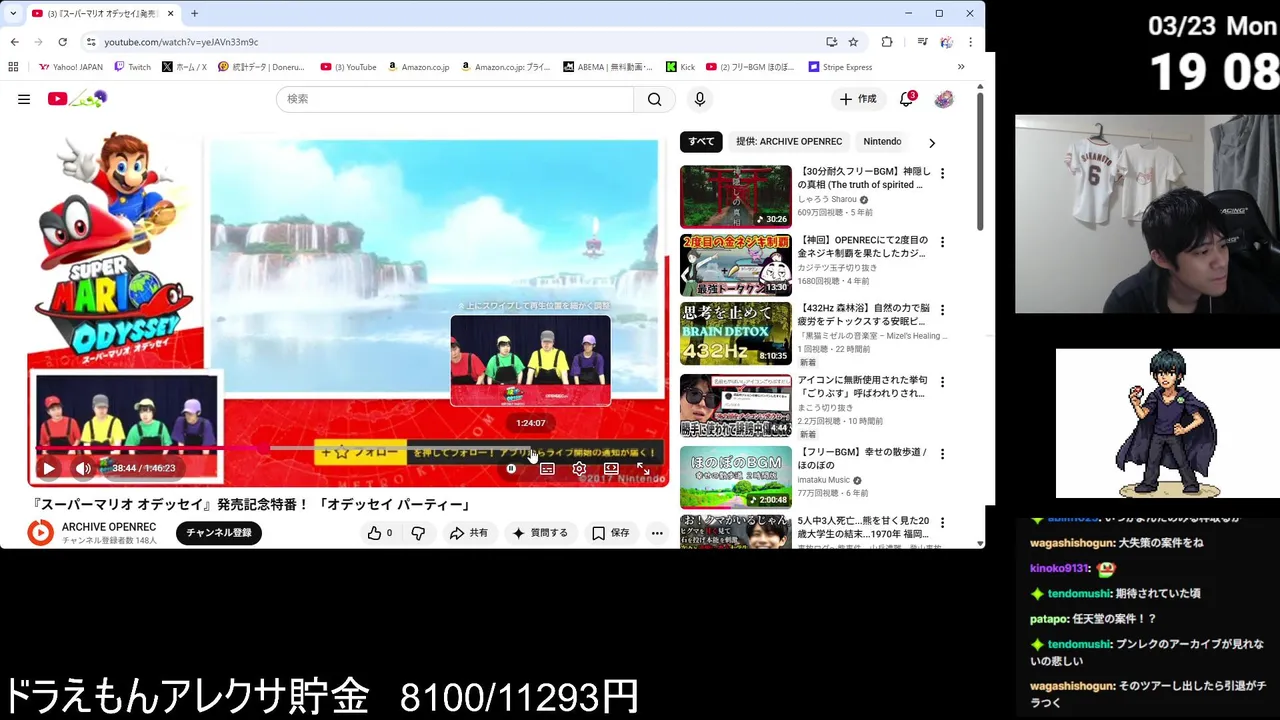
Task: Click the 質問する ask button
Action: click(540, 533)
